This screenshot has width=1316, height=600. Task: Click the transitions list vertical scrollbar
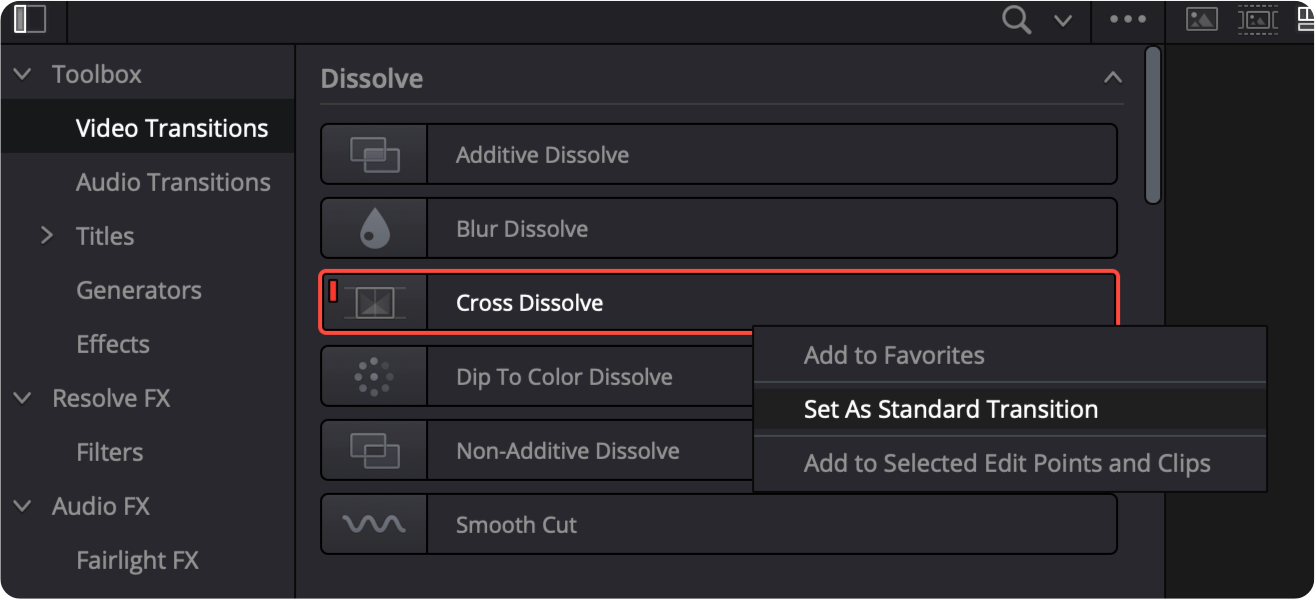click(x=1152, y=125)
